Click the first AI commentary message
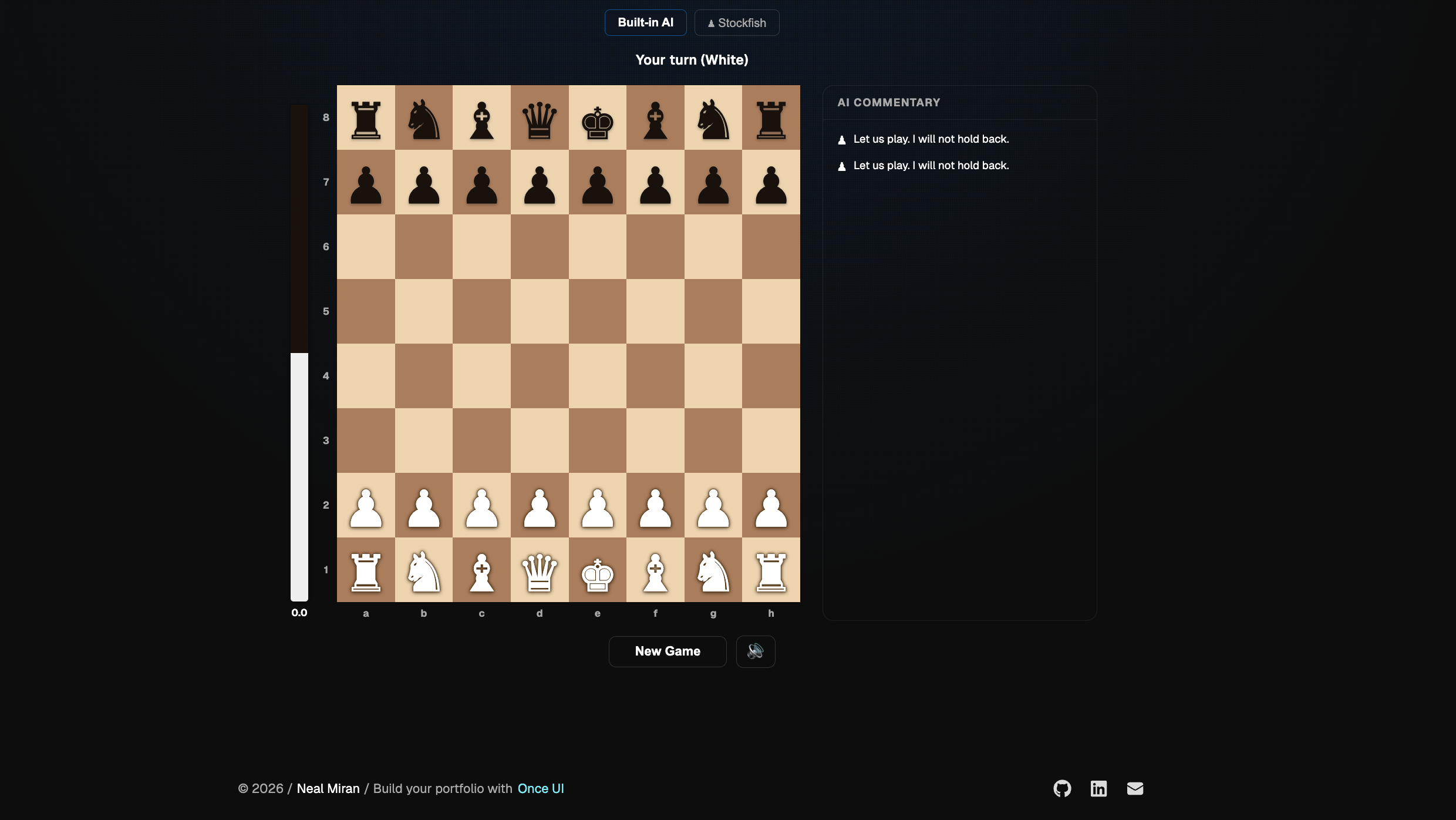Viewport: 1456px width, 820px height. 931,139
